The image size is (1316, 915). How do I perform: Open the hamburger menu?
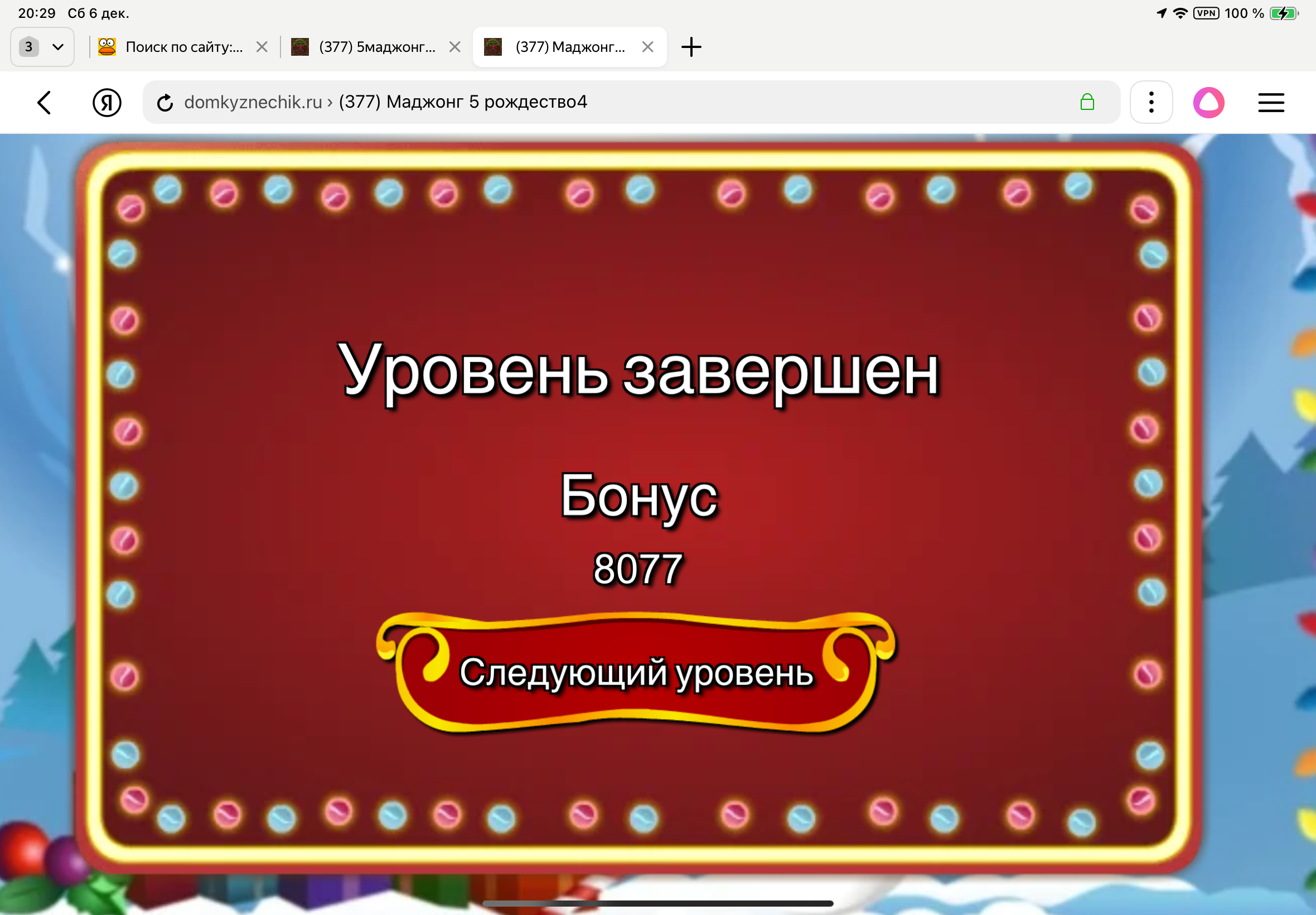tap(1271, 103)
